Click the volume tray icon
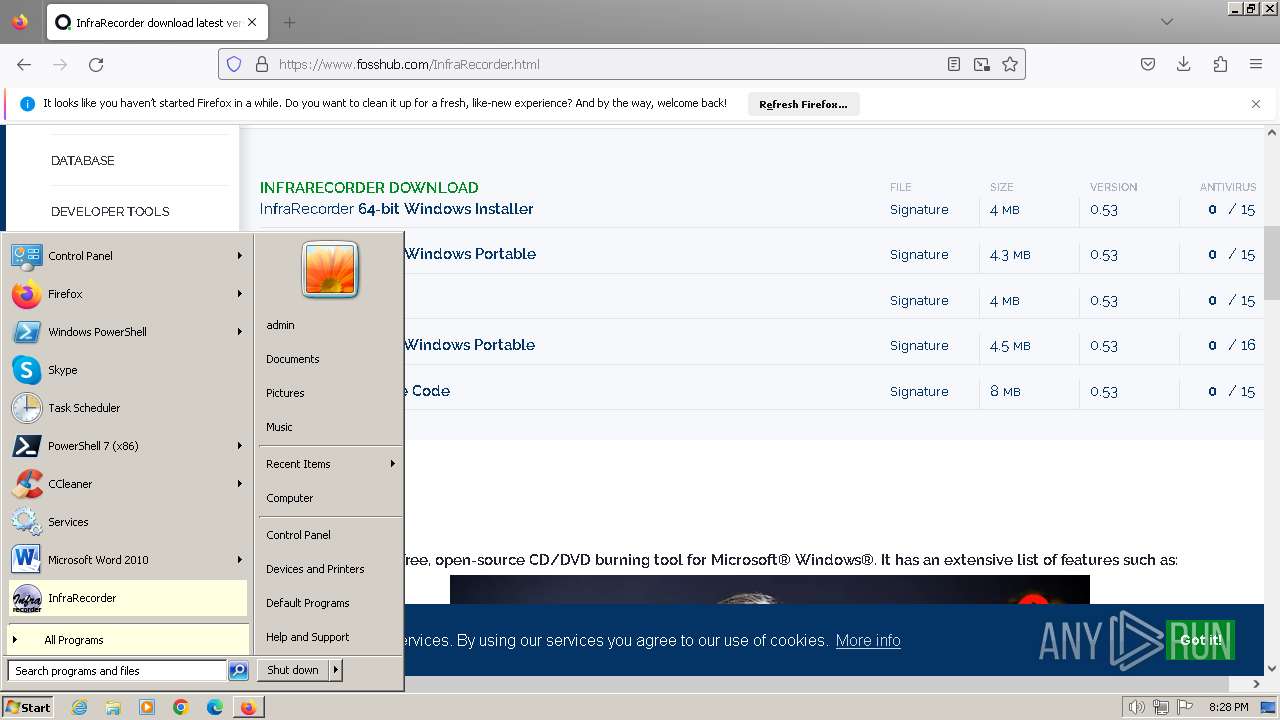 pyautogui.click(x=1136, y=707)
